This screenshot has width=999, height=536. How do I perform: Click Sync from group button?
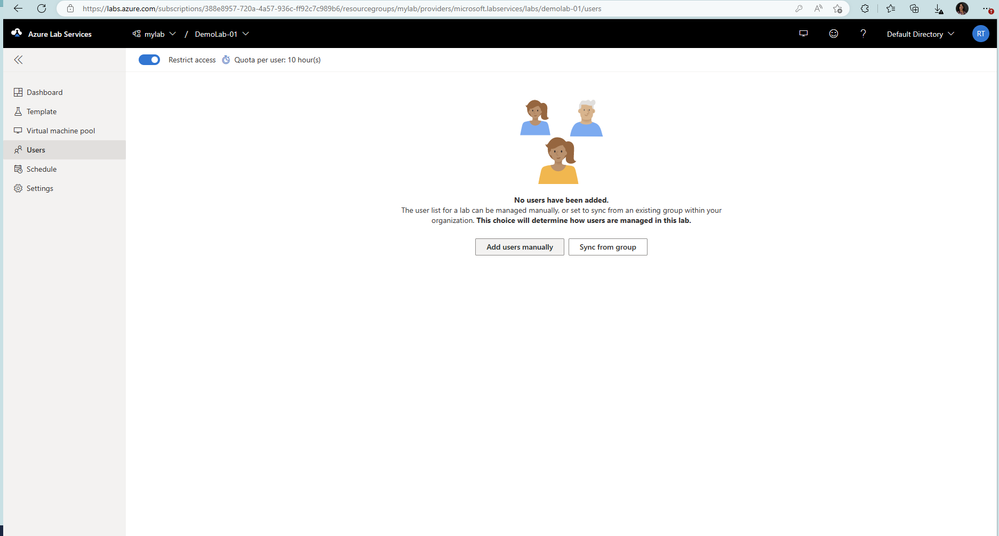click(x=608, y=247)
